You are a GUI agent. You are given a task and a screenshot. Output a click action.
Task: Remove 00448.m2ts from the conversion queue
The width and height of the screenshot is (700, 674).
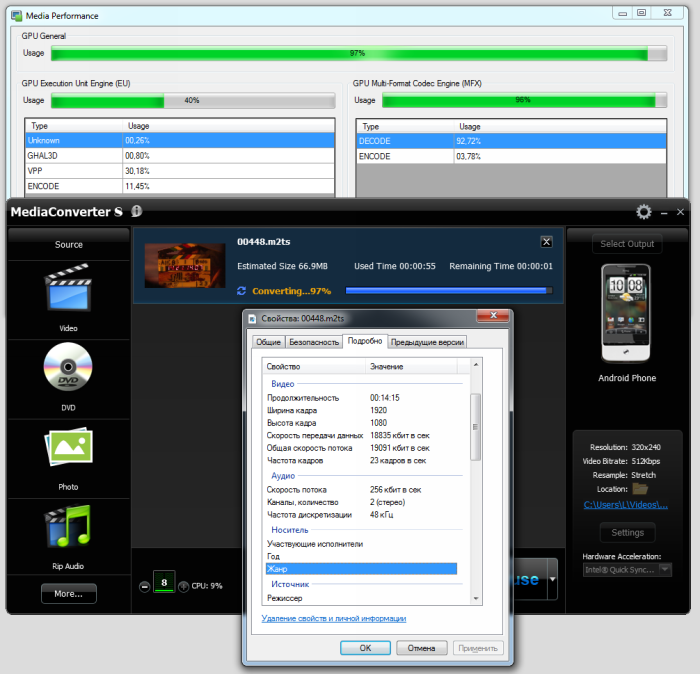[546, 242]
